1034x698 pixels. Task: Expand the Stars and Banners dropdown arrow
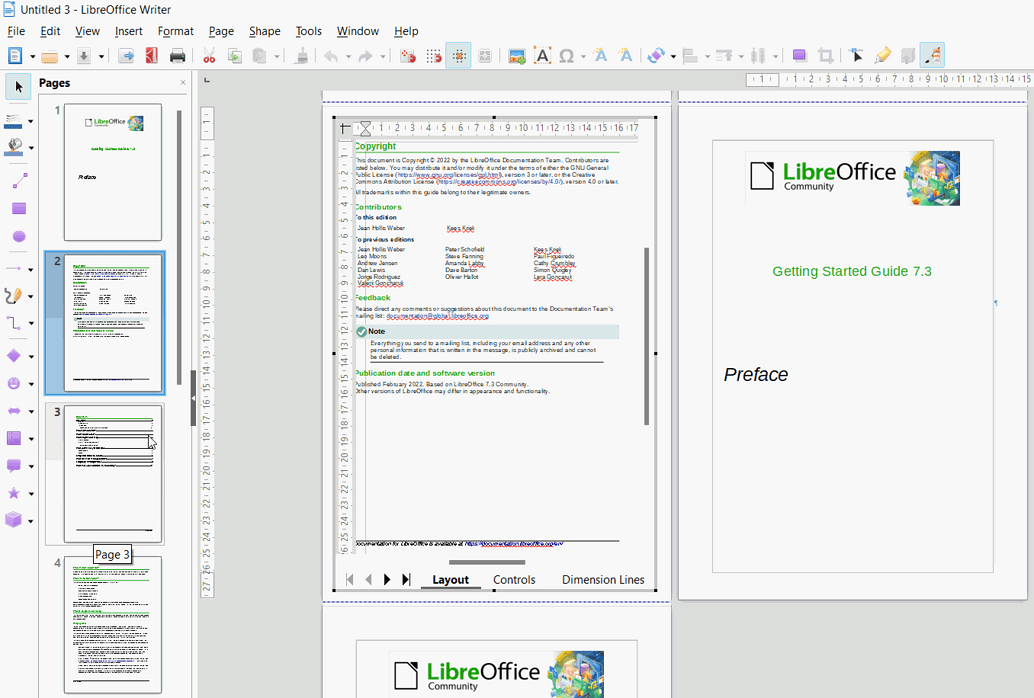(30, 493)
